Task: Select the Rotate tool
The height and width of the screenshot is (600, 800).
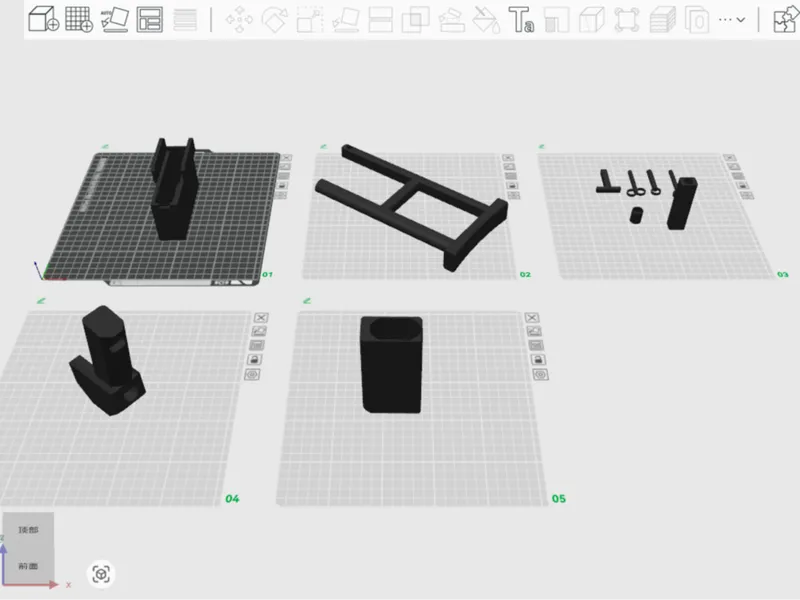Action: (x=274, y=19)
